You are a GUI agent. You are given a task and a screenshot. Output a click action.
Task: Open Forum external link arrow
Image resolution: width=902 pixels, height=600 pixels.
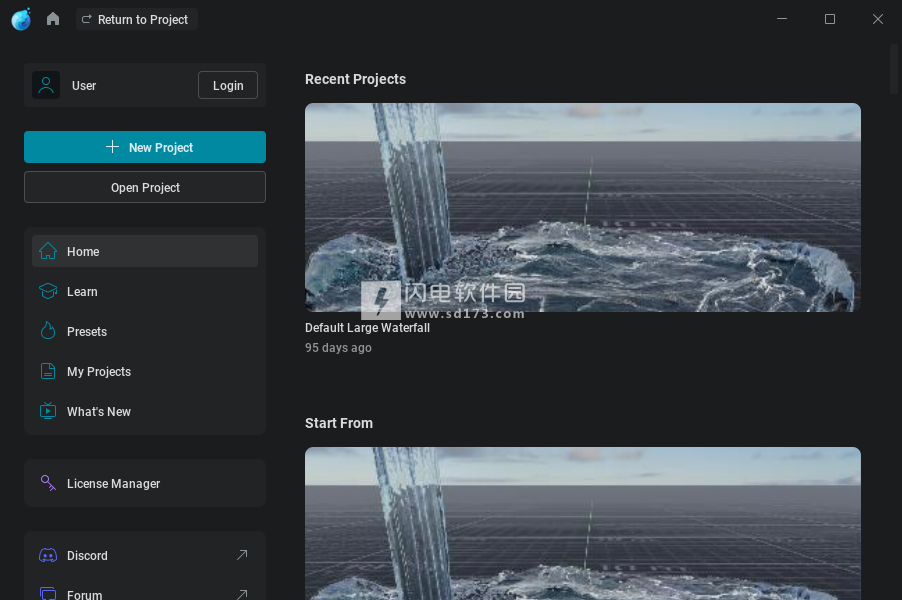pyautogui.click(x=241, y=594)
